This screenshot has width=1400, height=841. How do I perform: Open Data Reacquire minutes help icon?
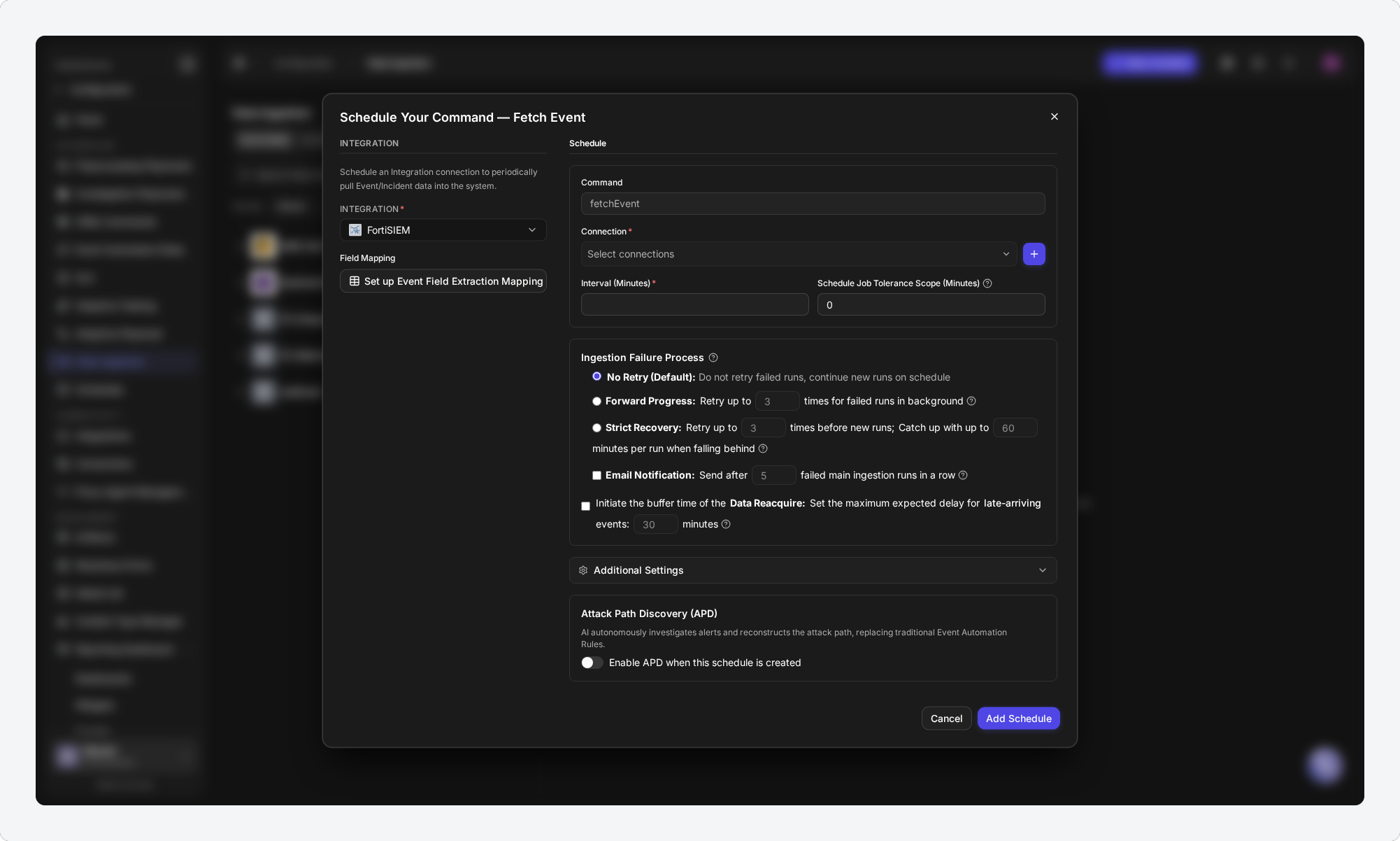tap(726, 524)
